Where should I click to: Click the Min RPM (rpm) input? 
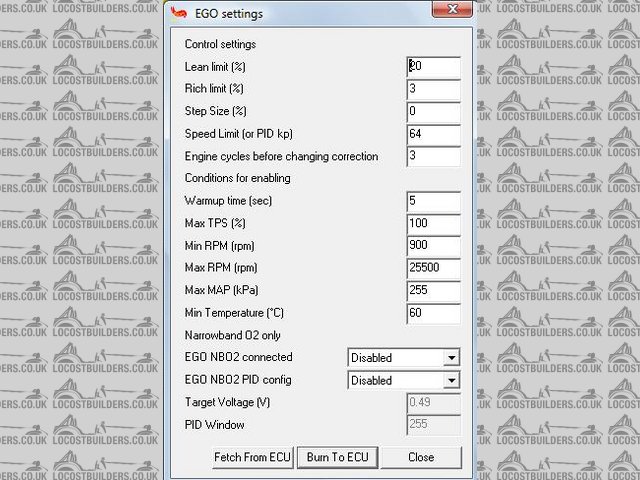[433, 246]
